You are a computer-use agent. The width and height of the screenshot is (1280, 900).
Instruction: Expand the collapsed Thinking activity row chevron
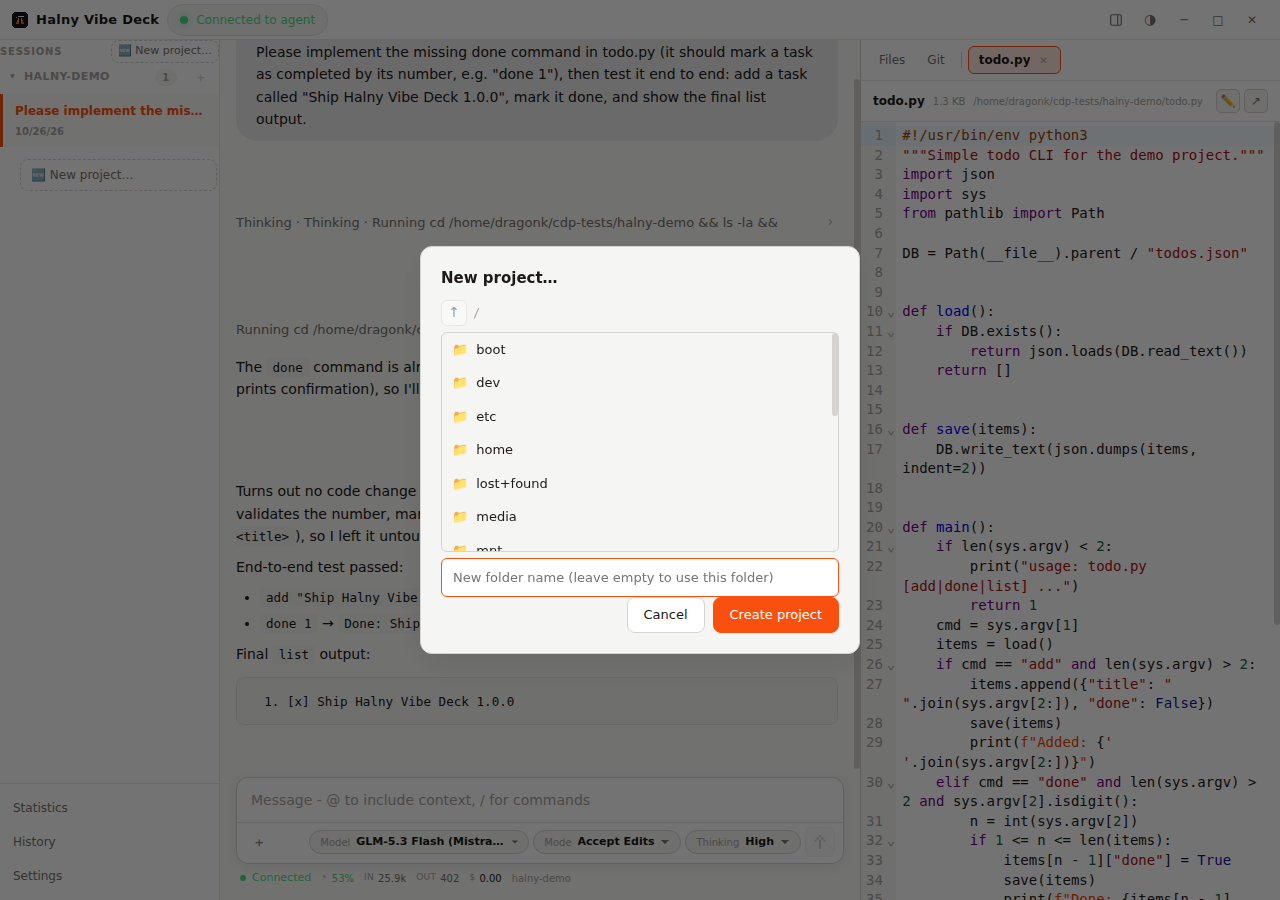(829, 222)
